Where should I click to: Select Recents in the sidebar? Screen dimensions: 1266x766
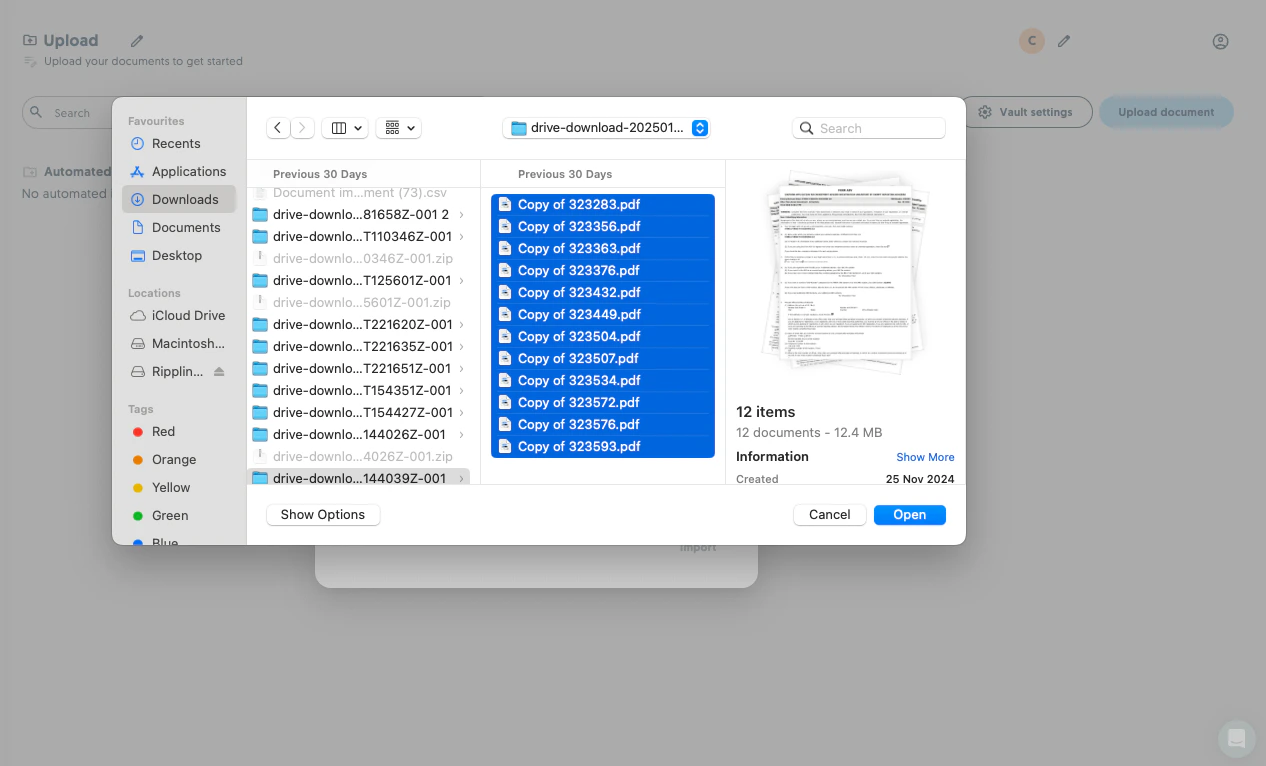(178, 143)
